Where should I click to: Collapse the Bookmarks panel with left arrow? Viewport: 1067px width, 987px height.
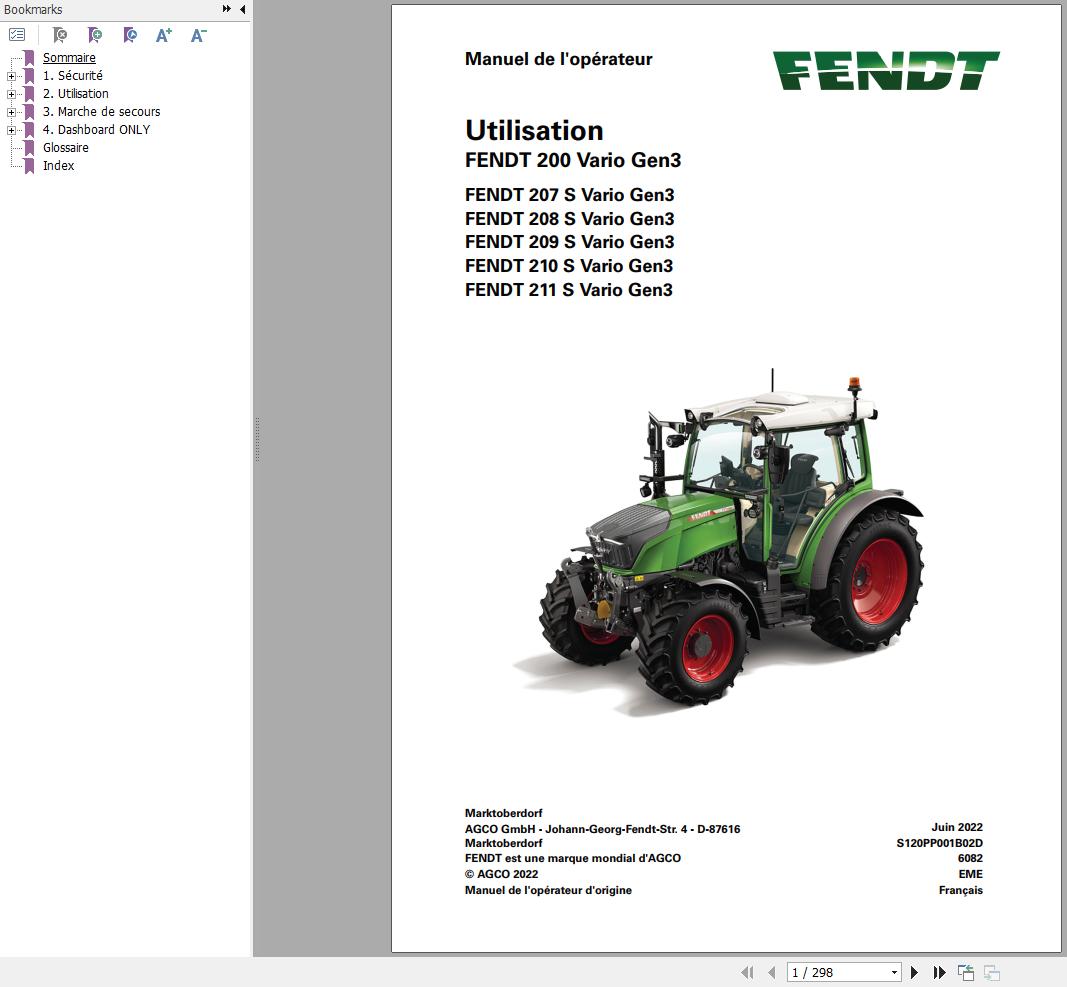click(243, 9)
